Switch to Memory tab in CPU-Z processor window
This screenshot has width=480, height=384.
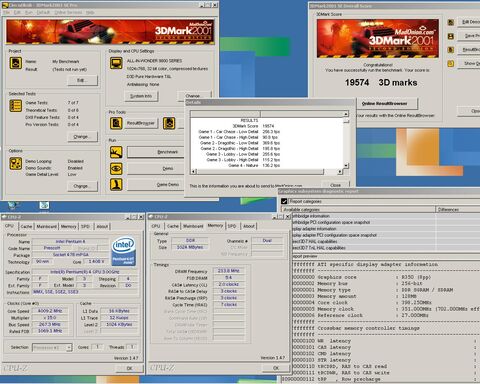[x=68, y=226]
